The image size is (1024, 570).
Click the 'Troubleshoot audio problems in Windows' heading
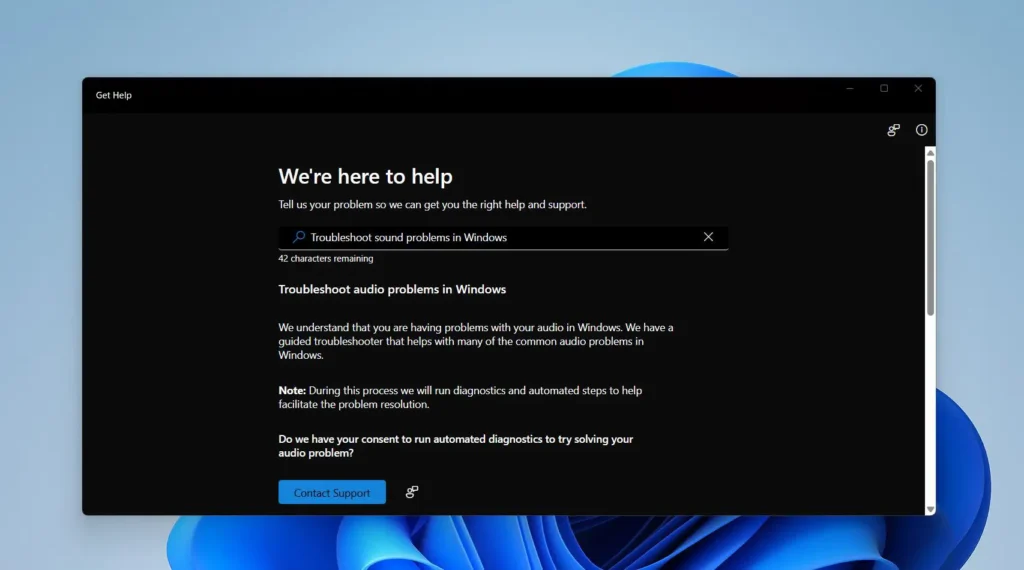point(392,289)
